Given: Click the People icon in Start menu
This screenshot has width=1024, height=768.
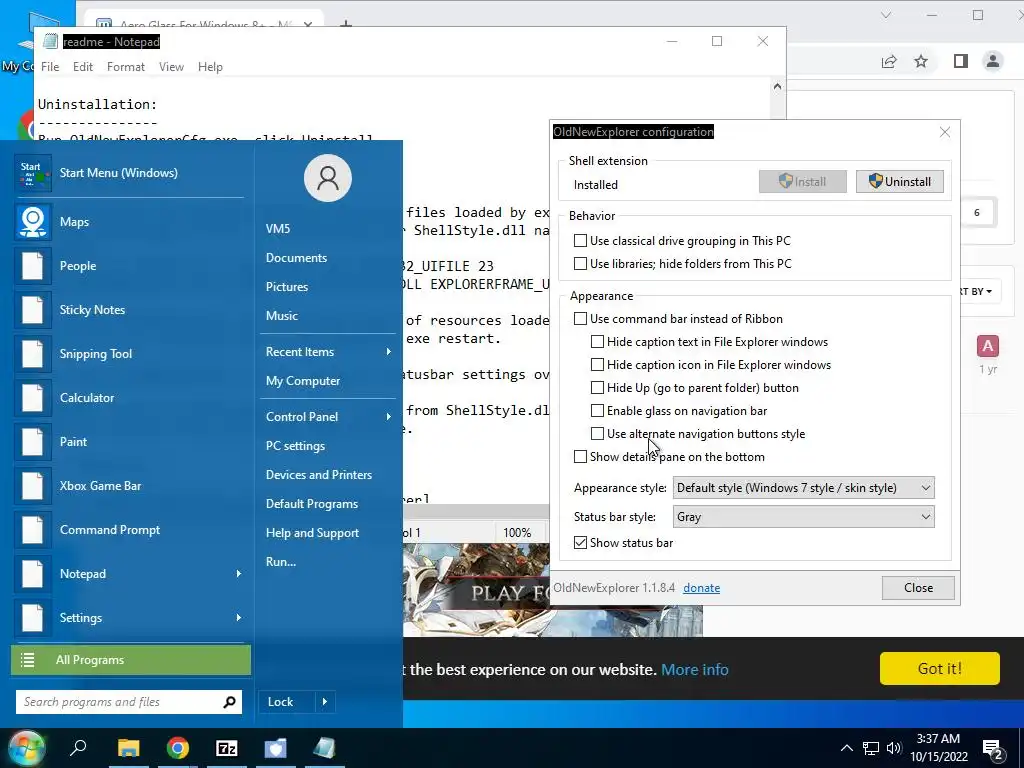Looking at the screenshot, I should [x=33, y=266].
